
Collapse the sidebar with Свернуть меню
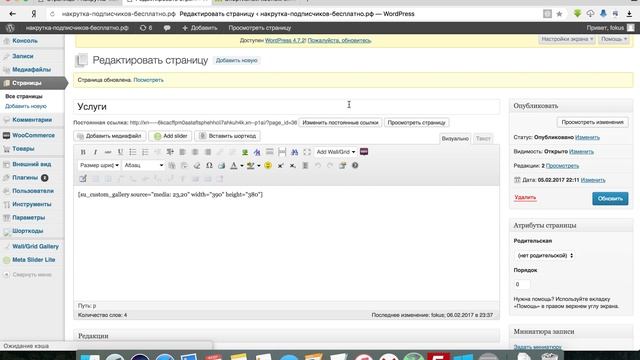coord(28,275)
